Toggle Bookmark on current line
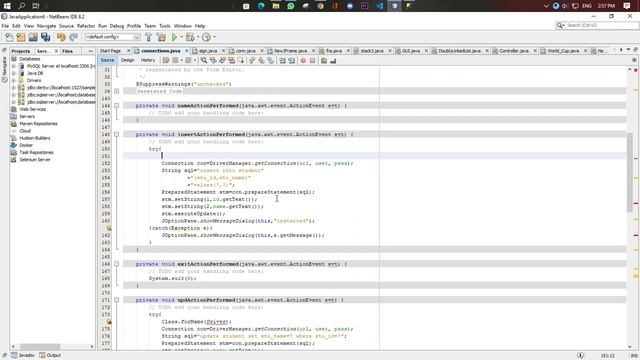Screen dimensions: 640x360 [271, 60]
